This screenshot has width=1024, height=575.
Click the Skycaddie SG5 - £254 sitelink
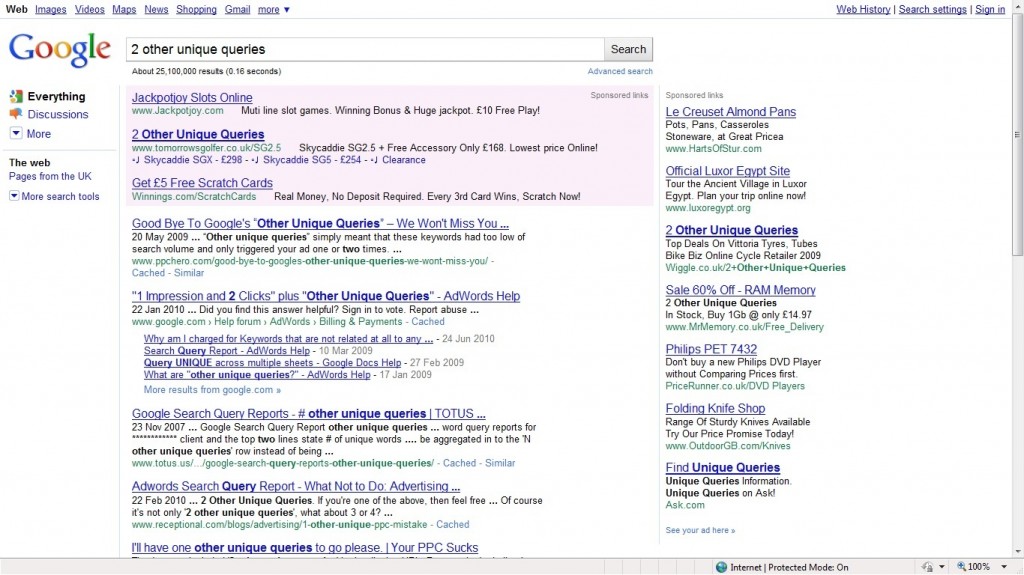point(312,160)
